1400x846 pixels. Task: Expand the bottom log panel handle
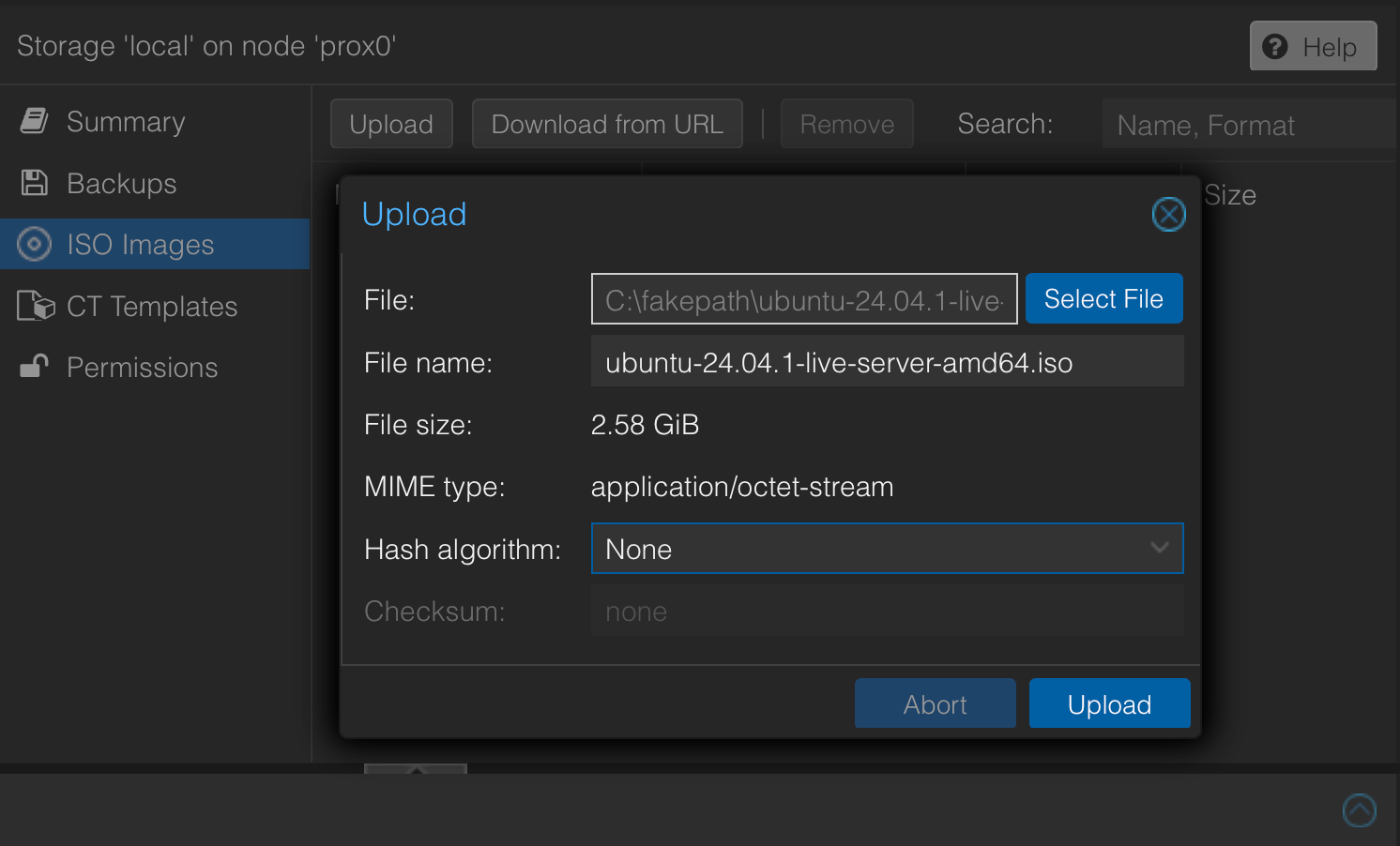[x=415, y=769]
